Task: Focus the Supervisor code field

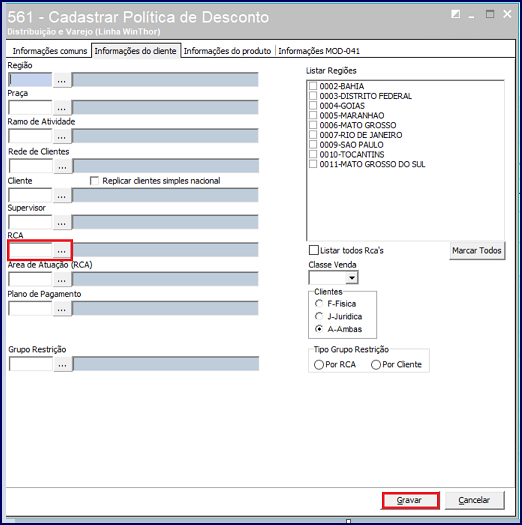Action: [30, 222]
